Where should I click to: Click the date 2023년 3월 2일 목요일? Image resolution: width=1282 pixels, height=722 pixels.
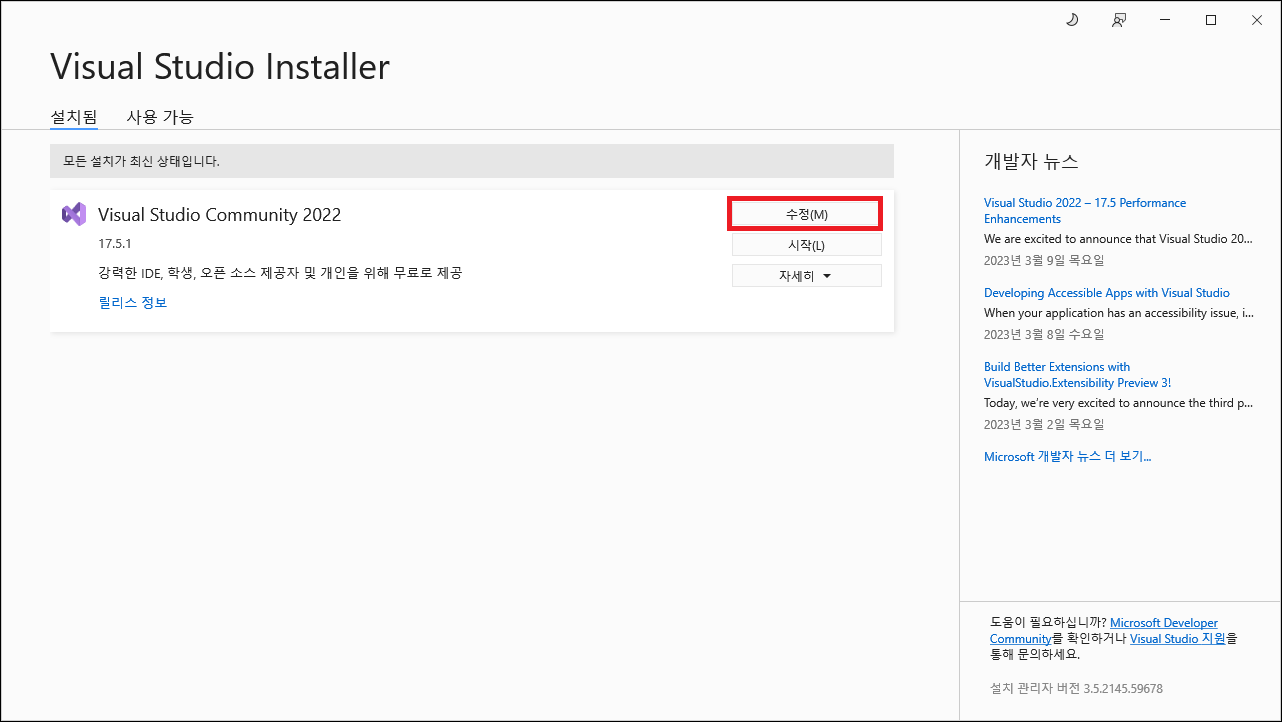pos(1044,424)
